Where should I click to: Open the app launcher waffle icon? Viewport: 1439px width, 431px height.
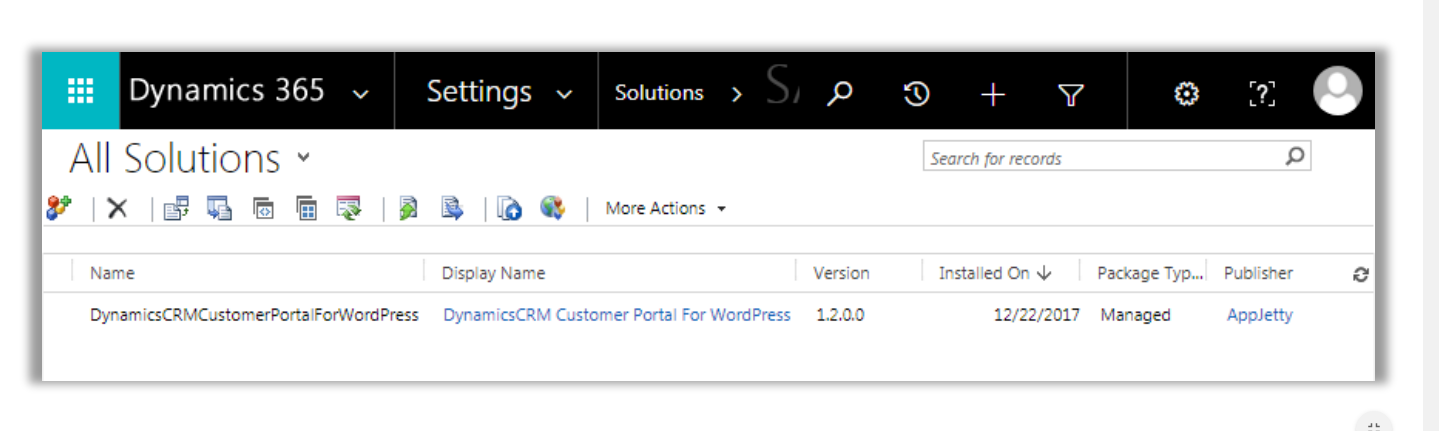click(x=80, y=91)
